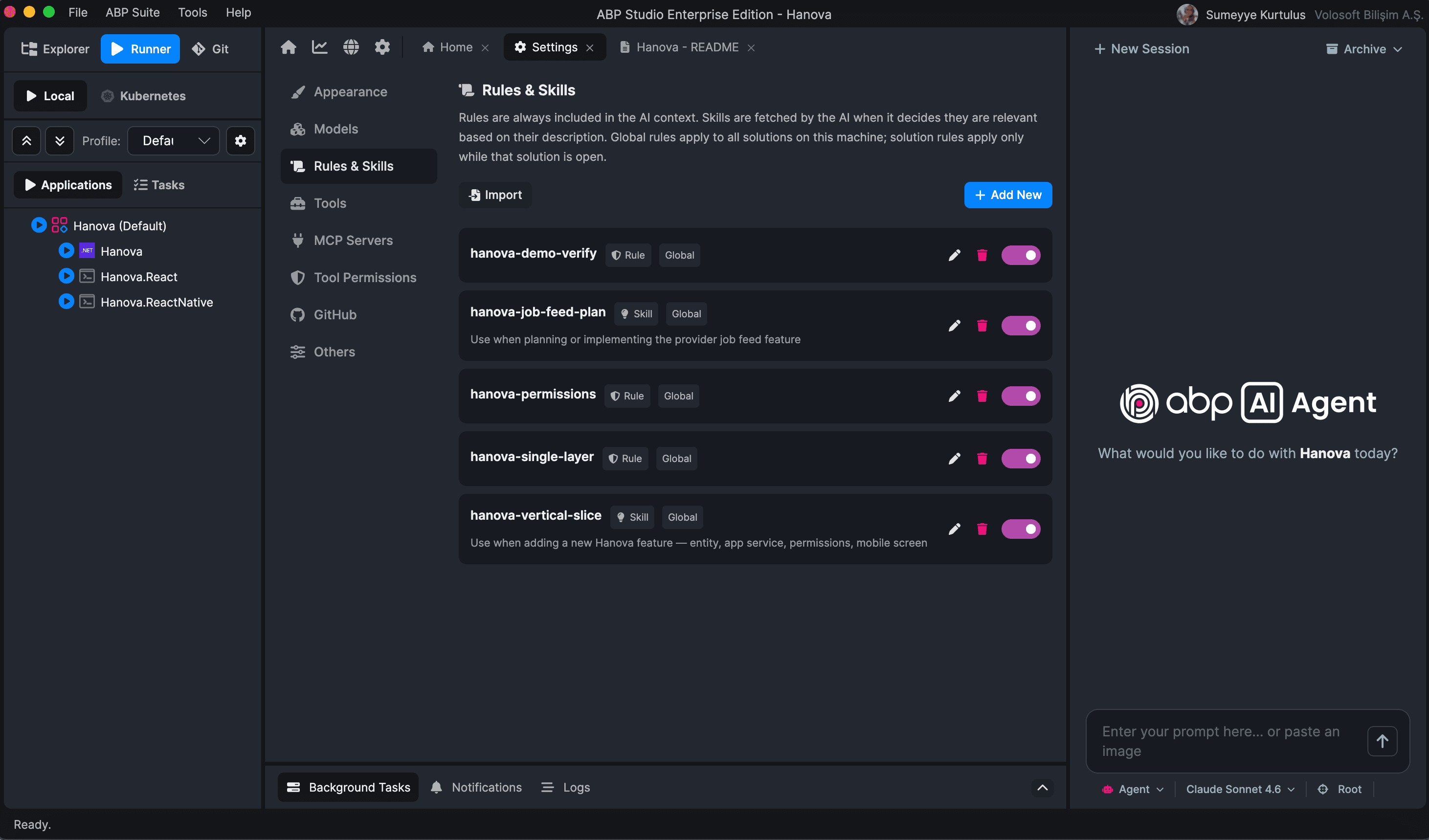Open Others settings

point(359,352)
